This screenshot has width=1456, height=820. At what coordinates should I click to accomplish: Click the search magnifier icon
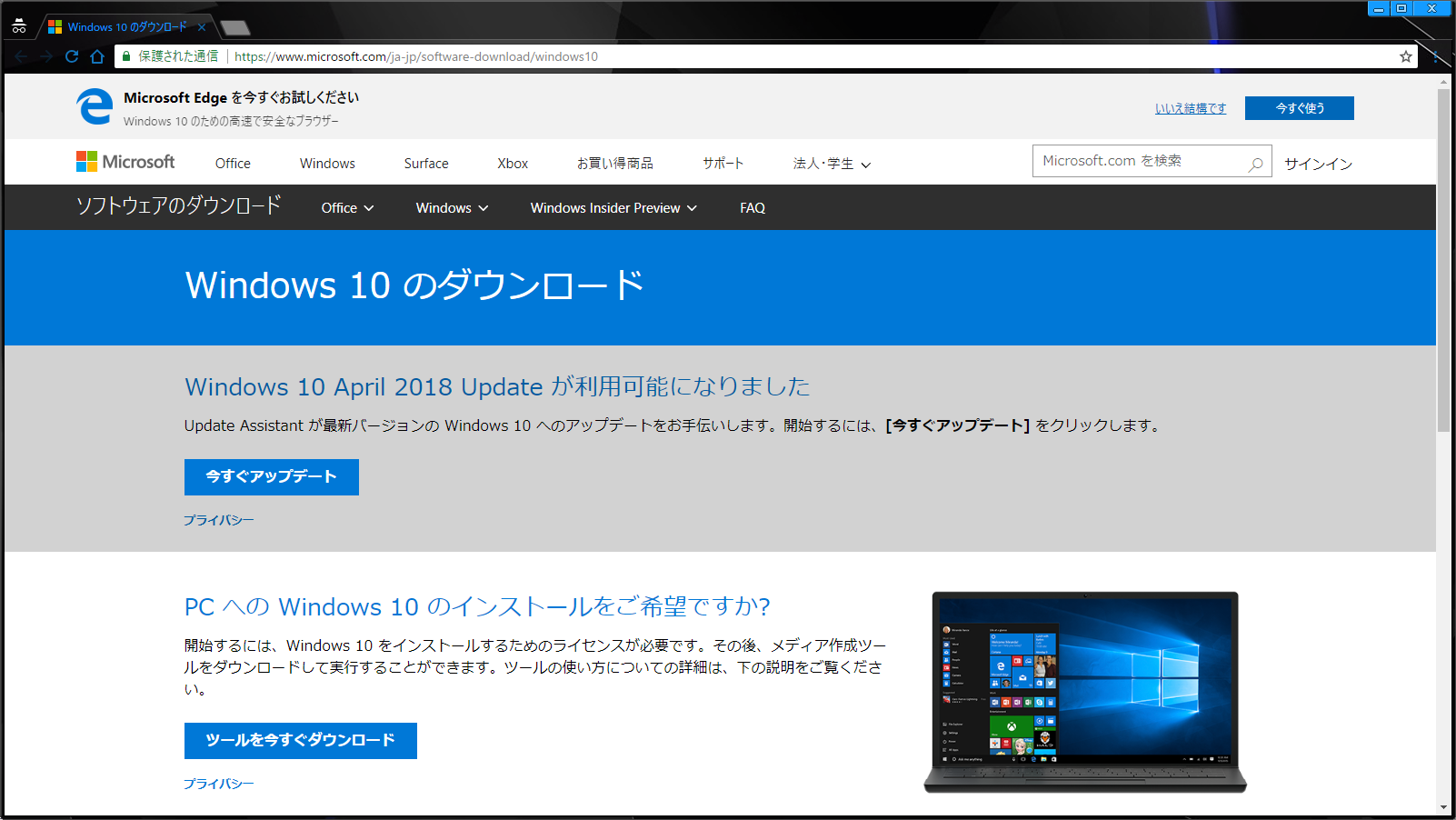coord(1256,164)
